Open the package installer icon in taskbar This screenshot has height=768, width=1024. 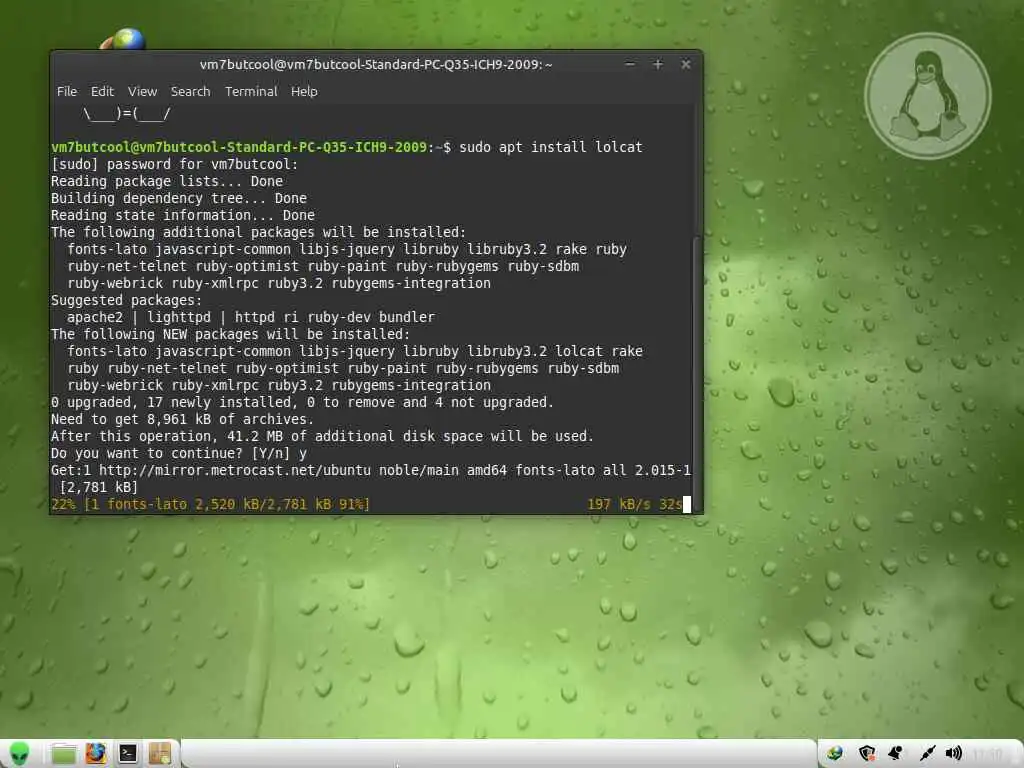point(159,753)
